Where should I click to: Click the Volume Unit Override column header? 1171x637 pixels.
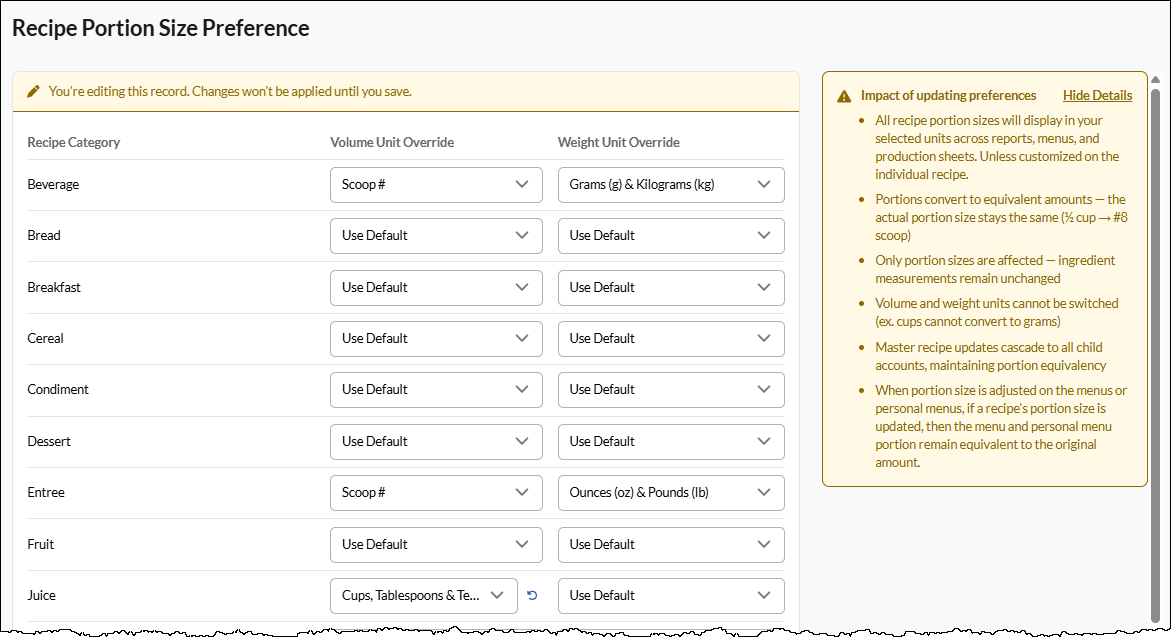pyautogui.click(x=392, y=142)
